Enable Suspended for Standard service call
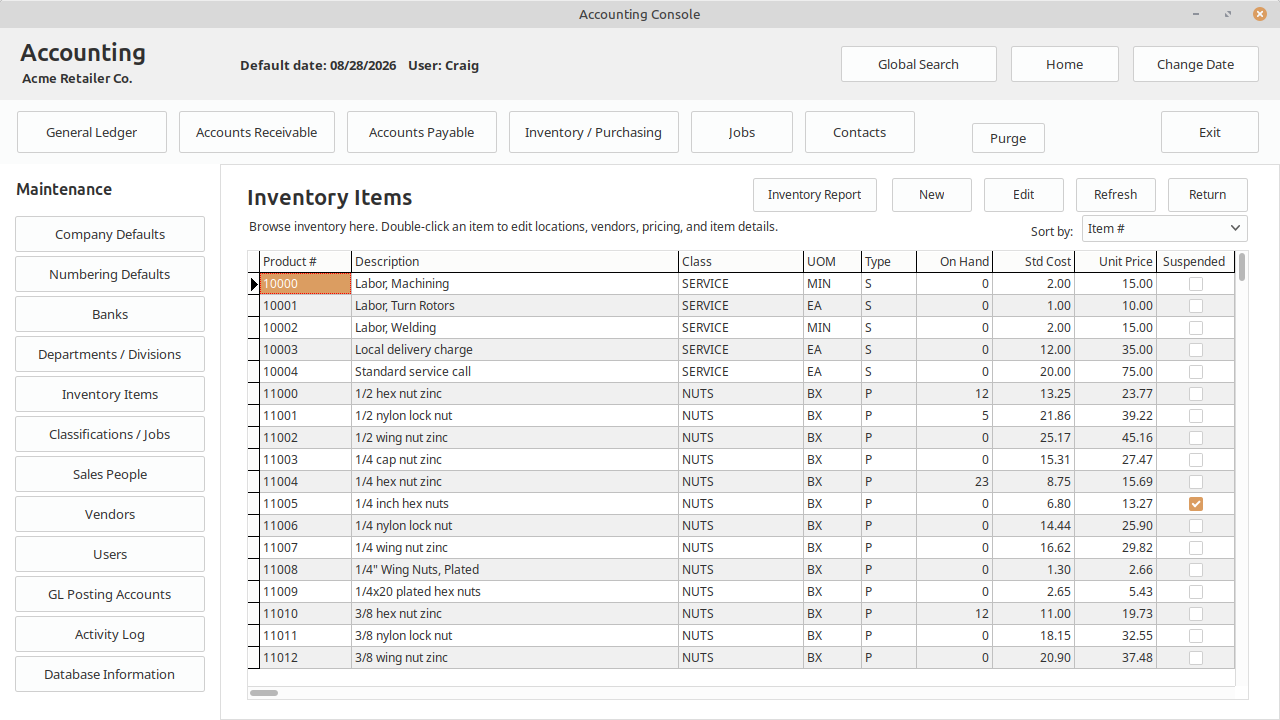Image resolution: width=1280 pixels, height=720 pixels. coord(1195,372)
